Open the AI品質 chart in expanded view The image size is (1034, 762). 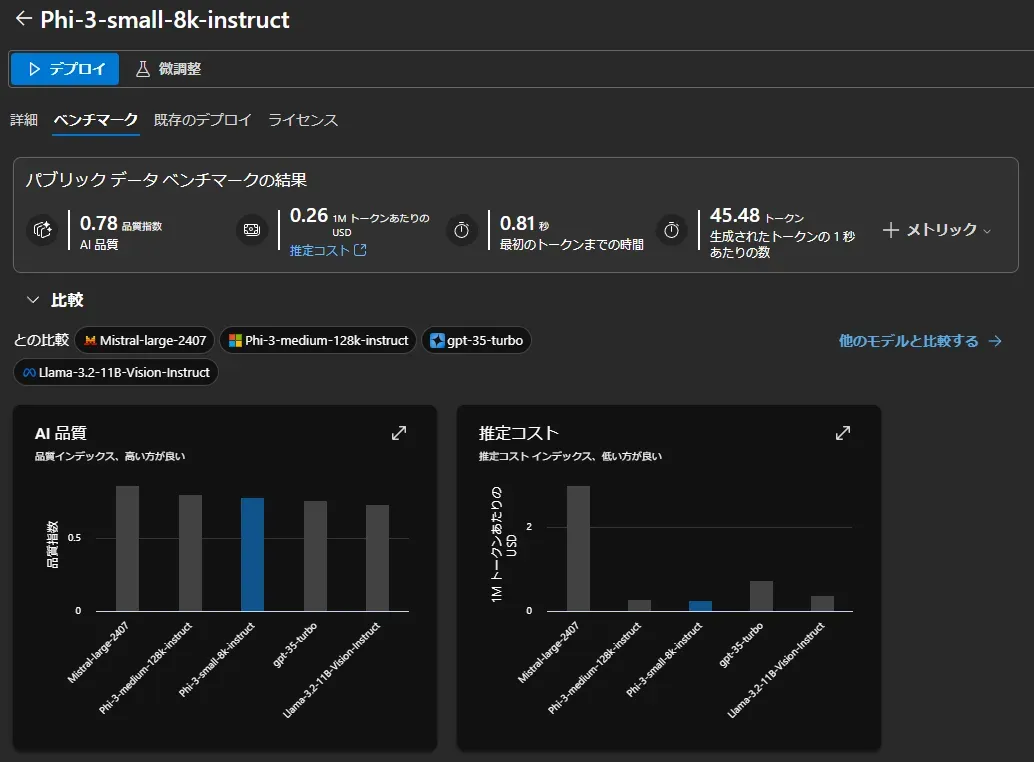point(399,432)
